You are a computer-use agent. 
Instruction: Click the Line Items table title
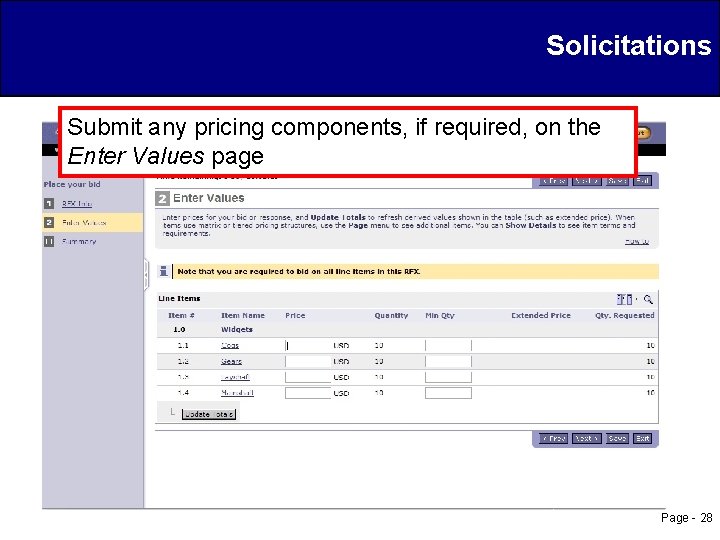(x=179, y=298)
